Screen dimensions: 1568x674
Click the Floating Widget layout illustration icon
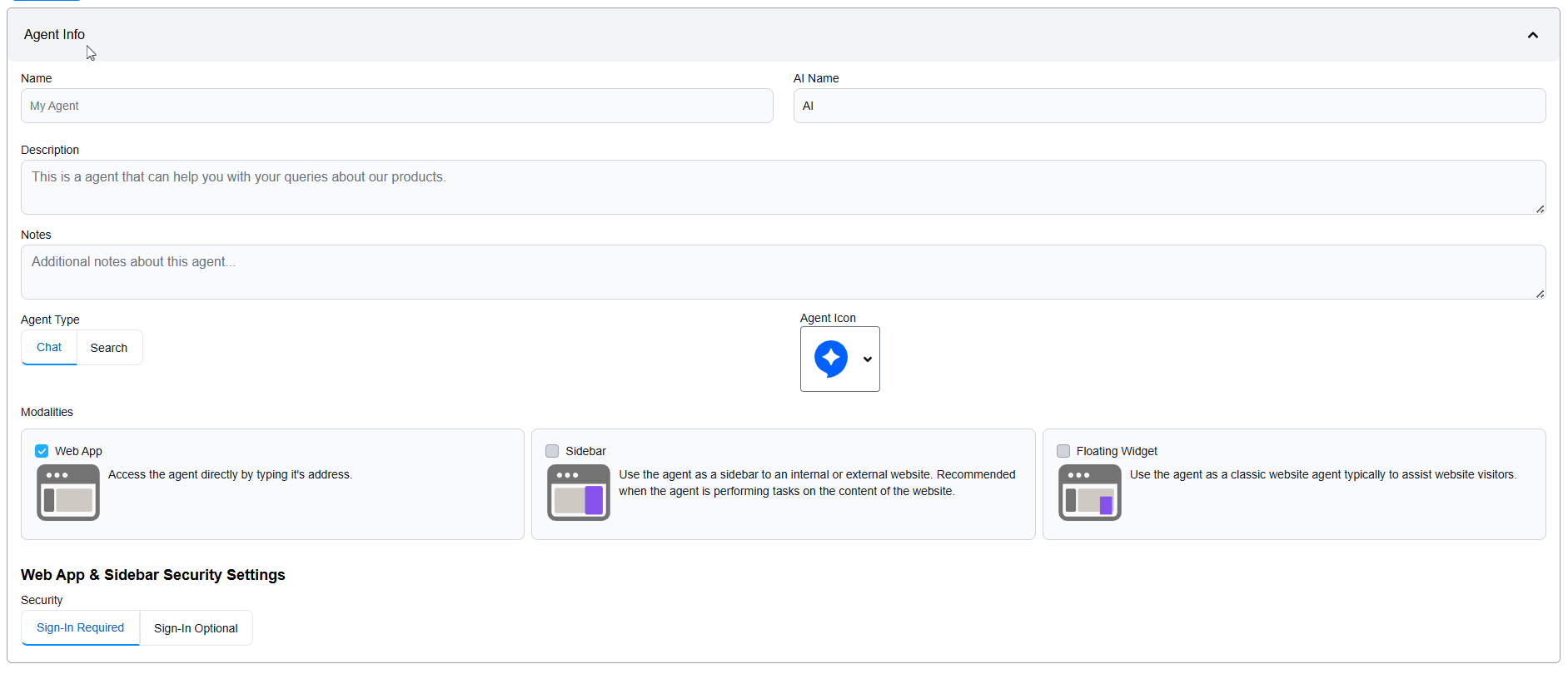(1089, 493)
